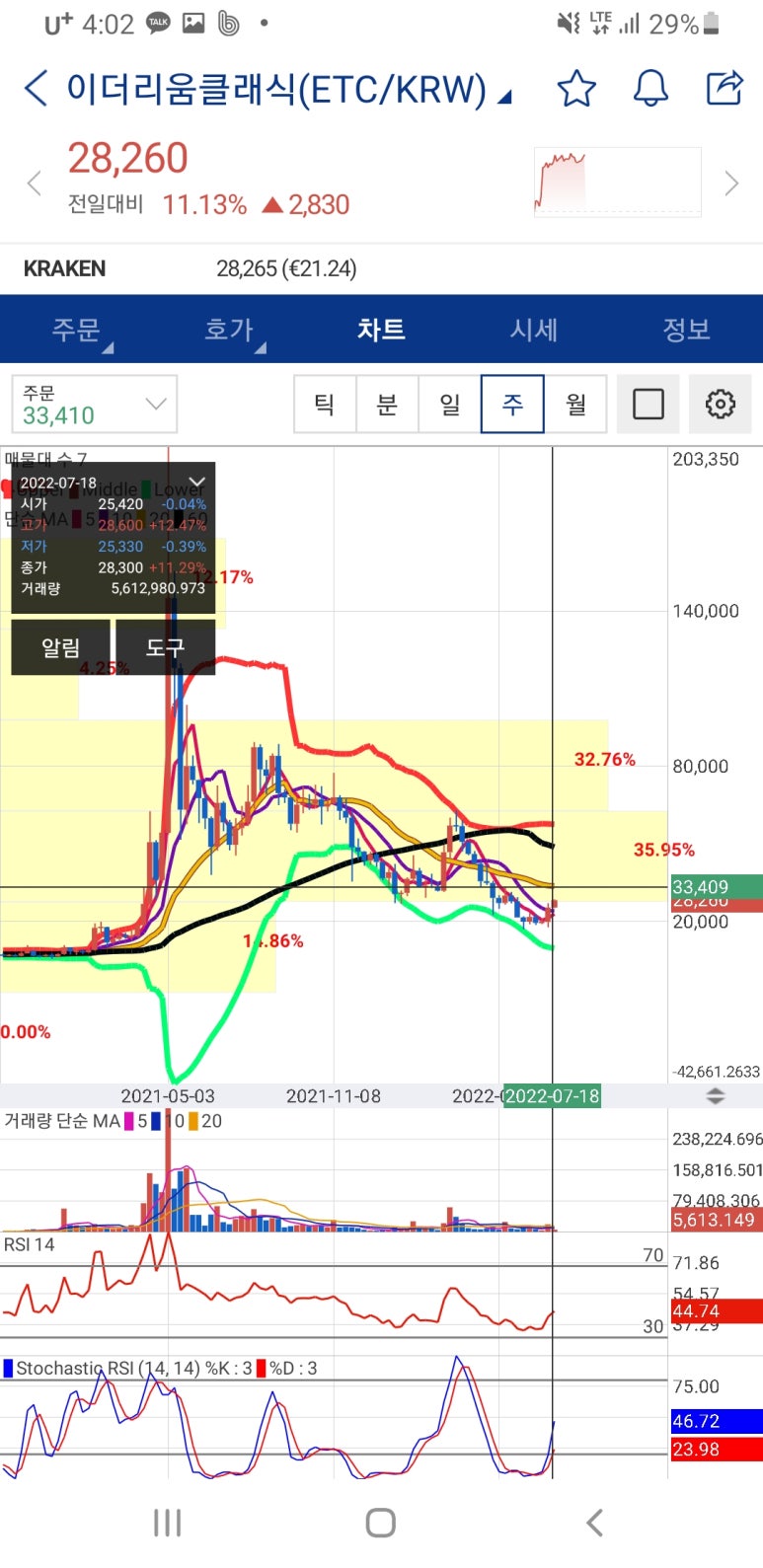The width and height of the screenshot is (763, 1568).
Task: Open price alert bell icon
Action: (x=650, y=89)
